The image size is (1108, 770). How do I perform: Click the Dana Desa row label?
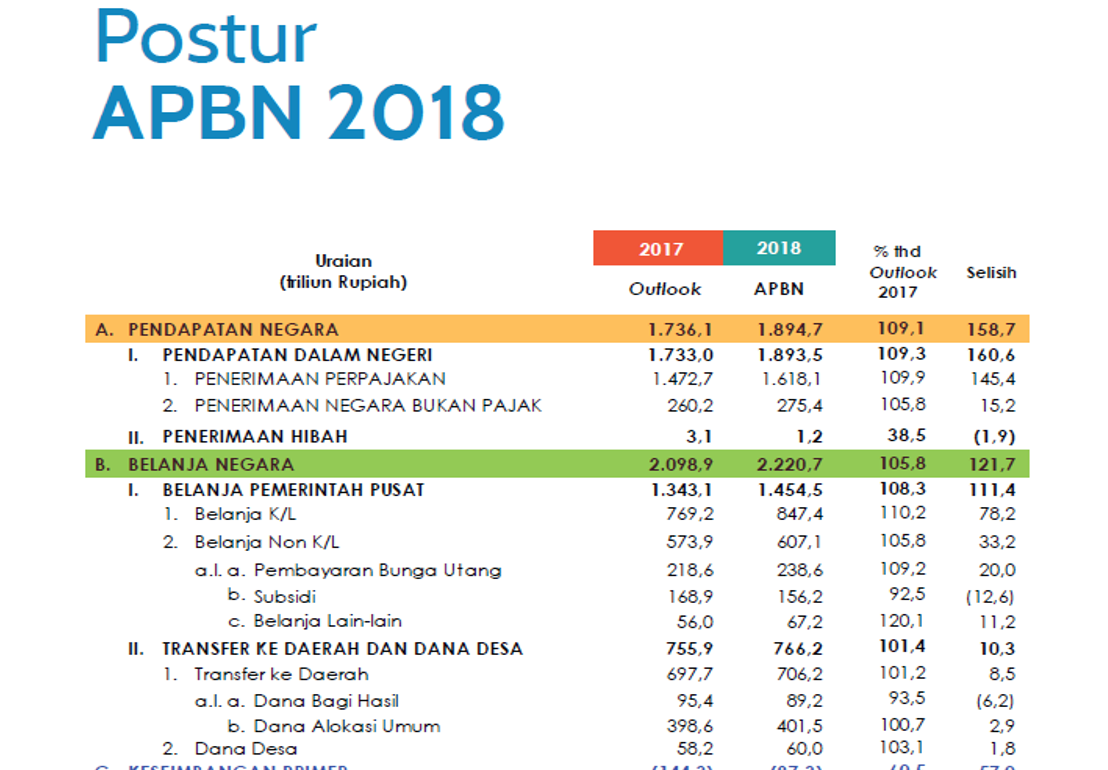pos(246,749)
